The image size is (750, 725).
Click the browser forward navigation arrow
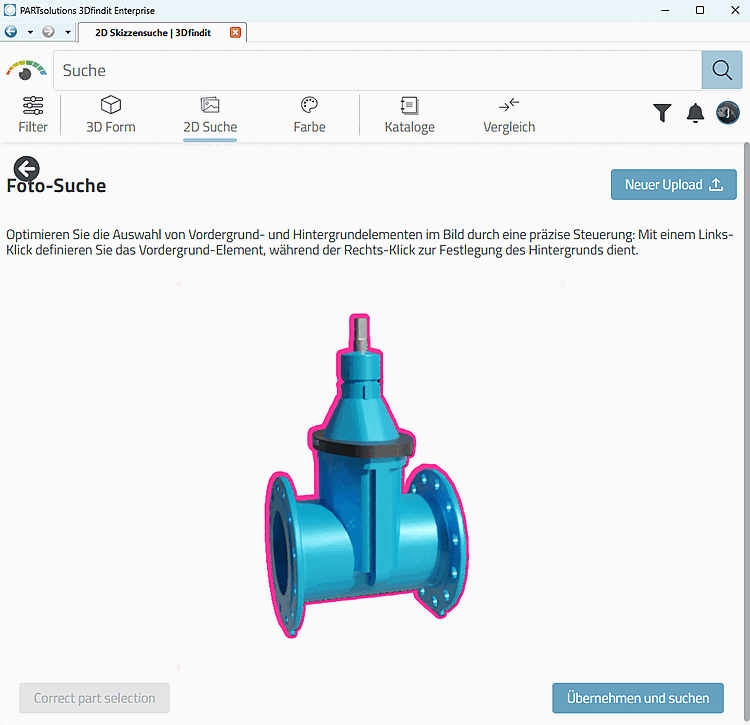pyautogui.click(x=48, y=32)
